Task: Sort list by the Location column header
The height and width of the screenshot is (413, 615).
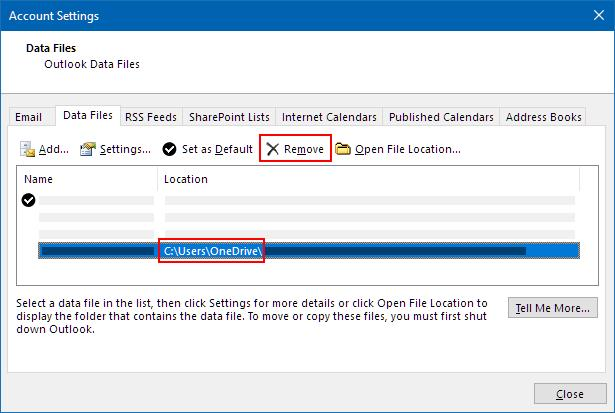Action: pyautogui.click(x=369, y=179)
